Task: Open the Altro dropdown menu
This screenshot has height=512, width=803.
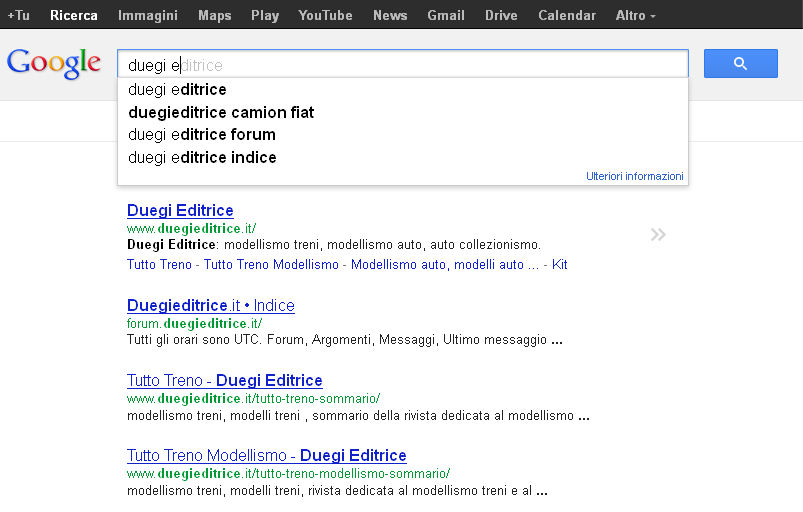Action: pyautogui.click(x=636, y=15)
